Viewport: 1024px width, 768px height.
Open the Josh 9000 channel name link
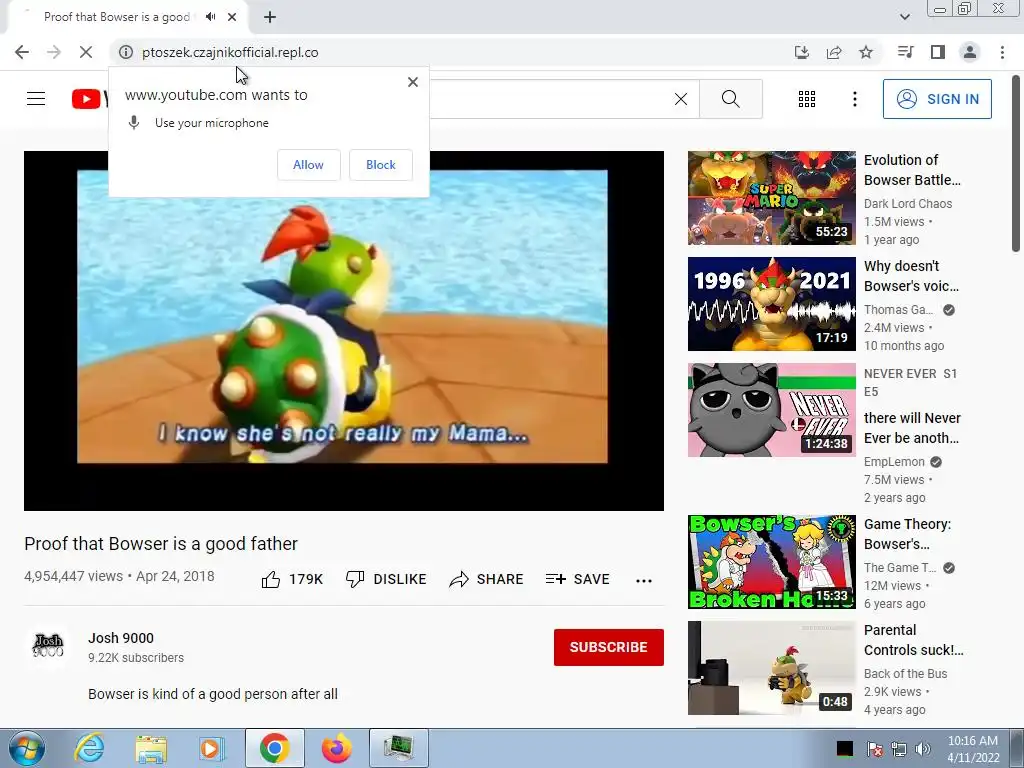[x=121, y=638]
